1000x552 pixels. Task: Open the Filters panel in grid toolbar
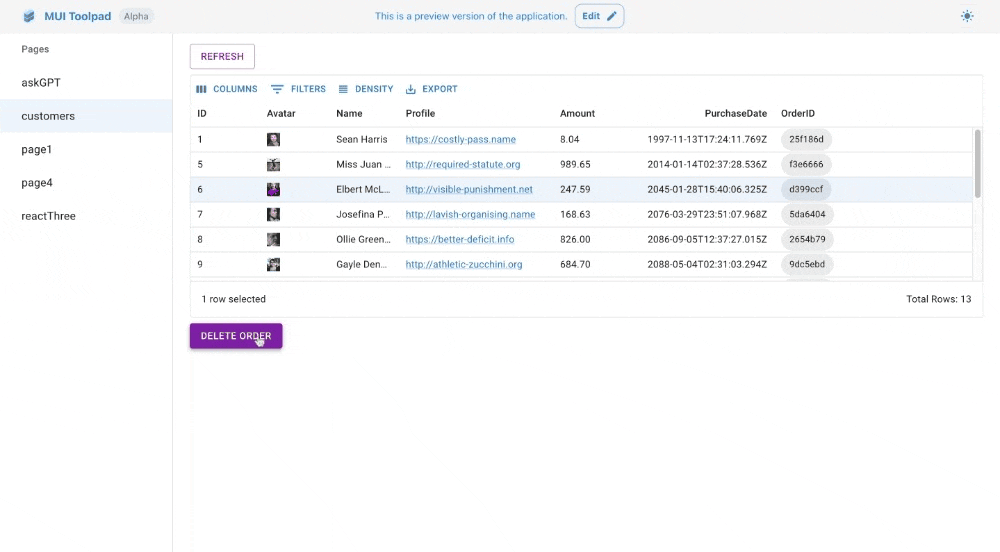299,89
